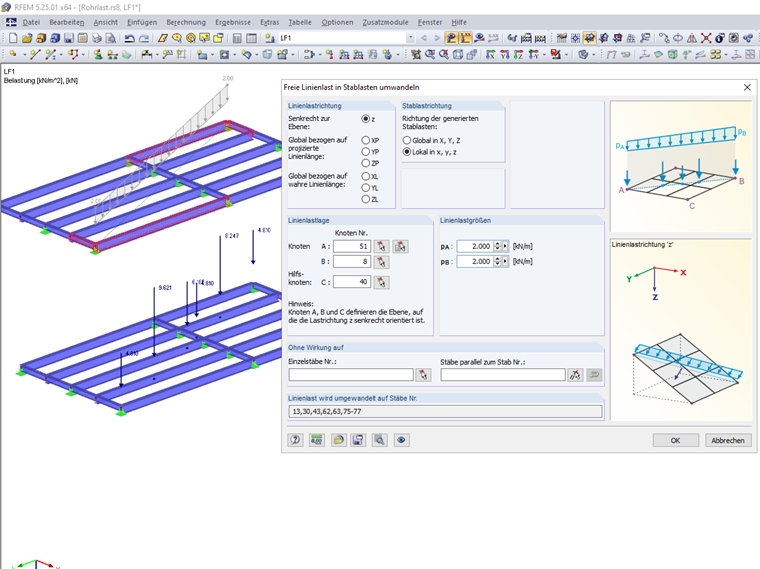
Task: Click multi-node pick icon beside node A
Action: [400, 246]
